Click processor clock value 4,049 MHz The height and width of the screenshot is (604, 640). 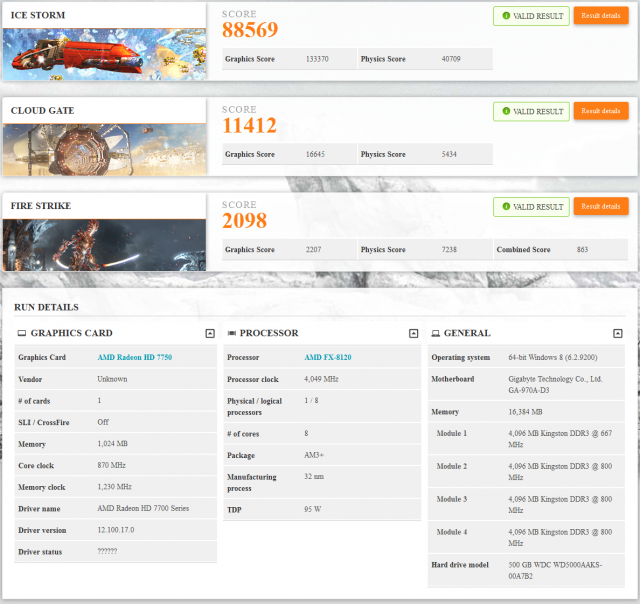click(321, 379)
